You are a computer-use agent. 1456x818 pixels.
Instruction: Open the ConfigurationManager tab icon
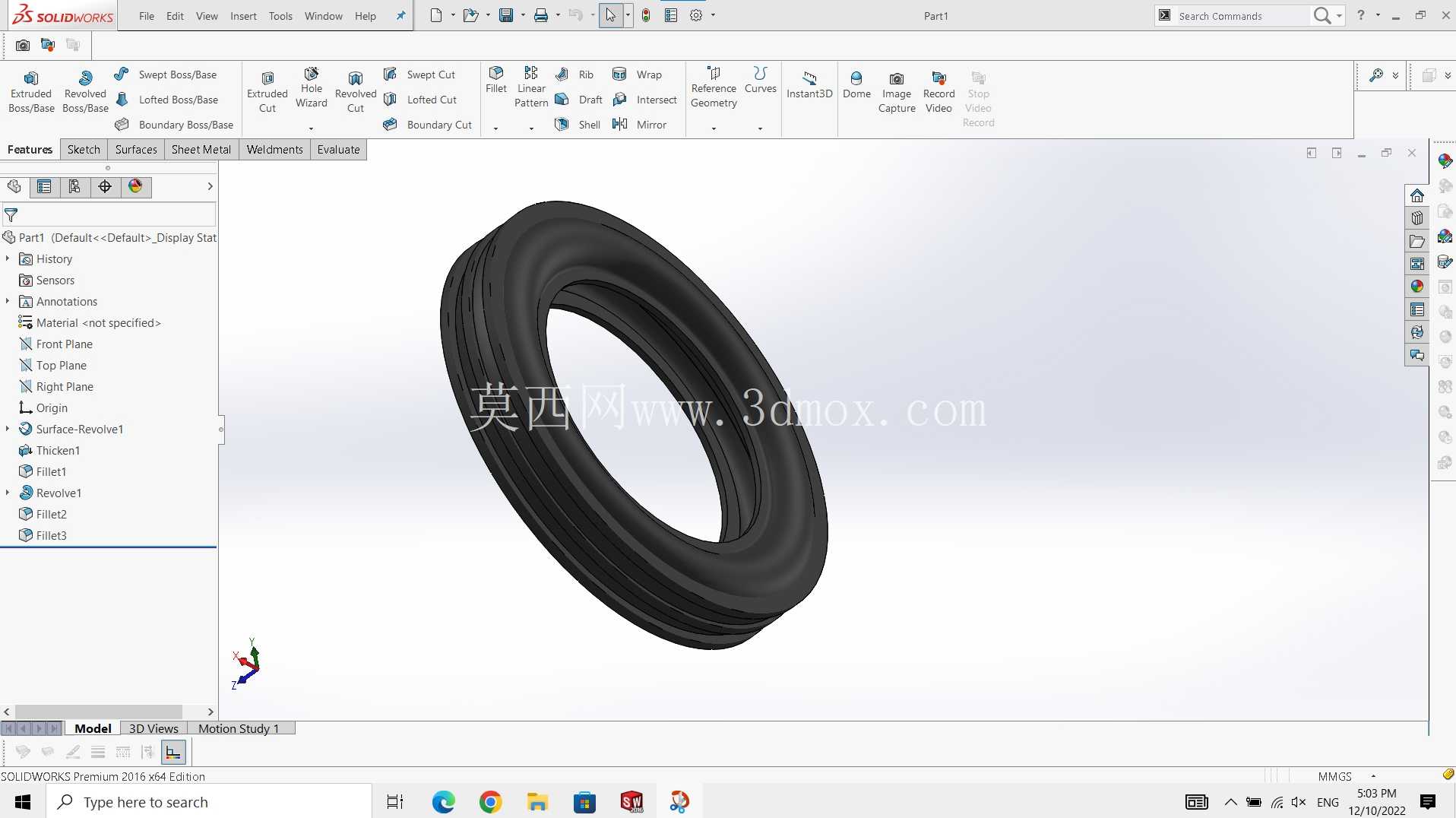[74, 186]
